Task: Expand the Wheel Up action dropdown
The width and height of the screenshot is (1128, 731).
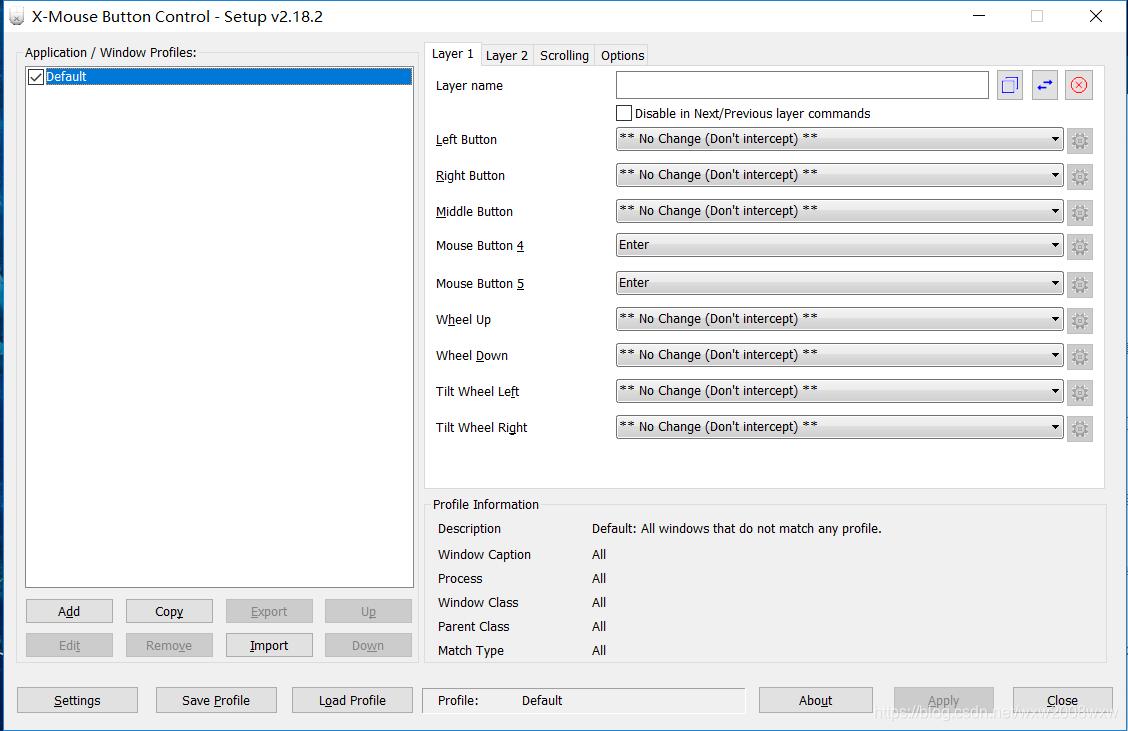Action: (840, 319)
